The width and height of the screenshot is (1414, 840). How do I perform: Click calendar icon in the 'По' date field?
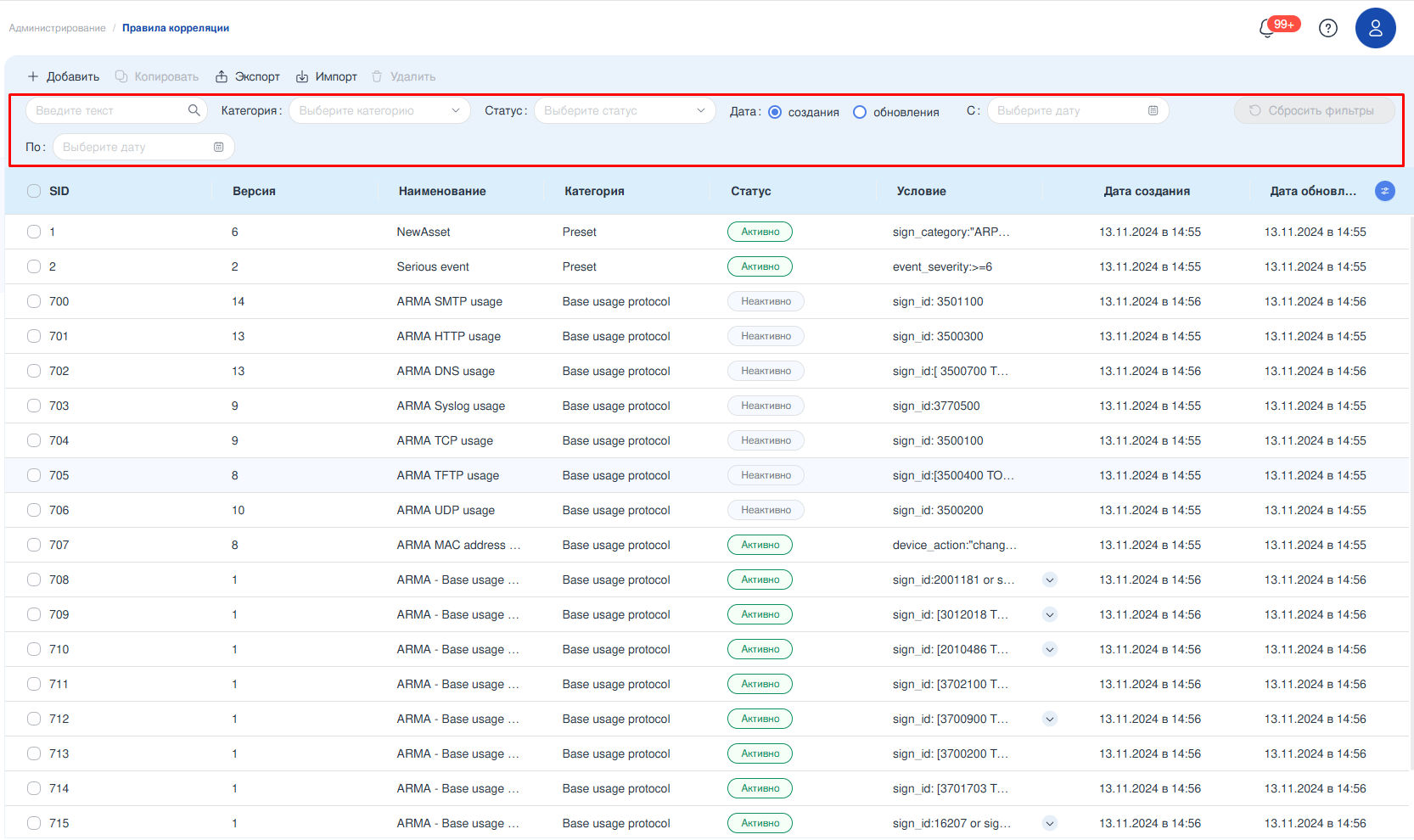coord(218,147)
